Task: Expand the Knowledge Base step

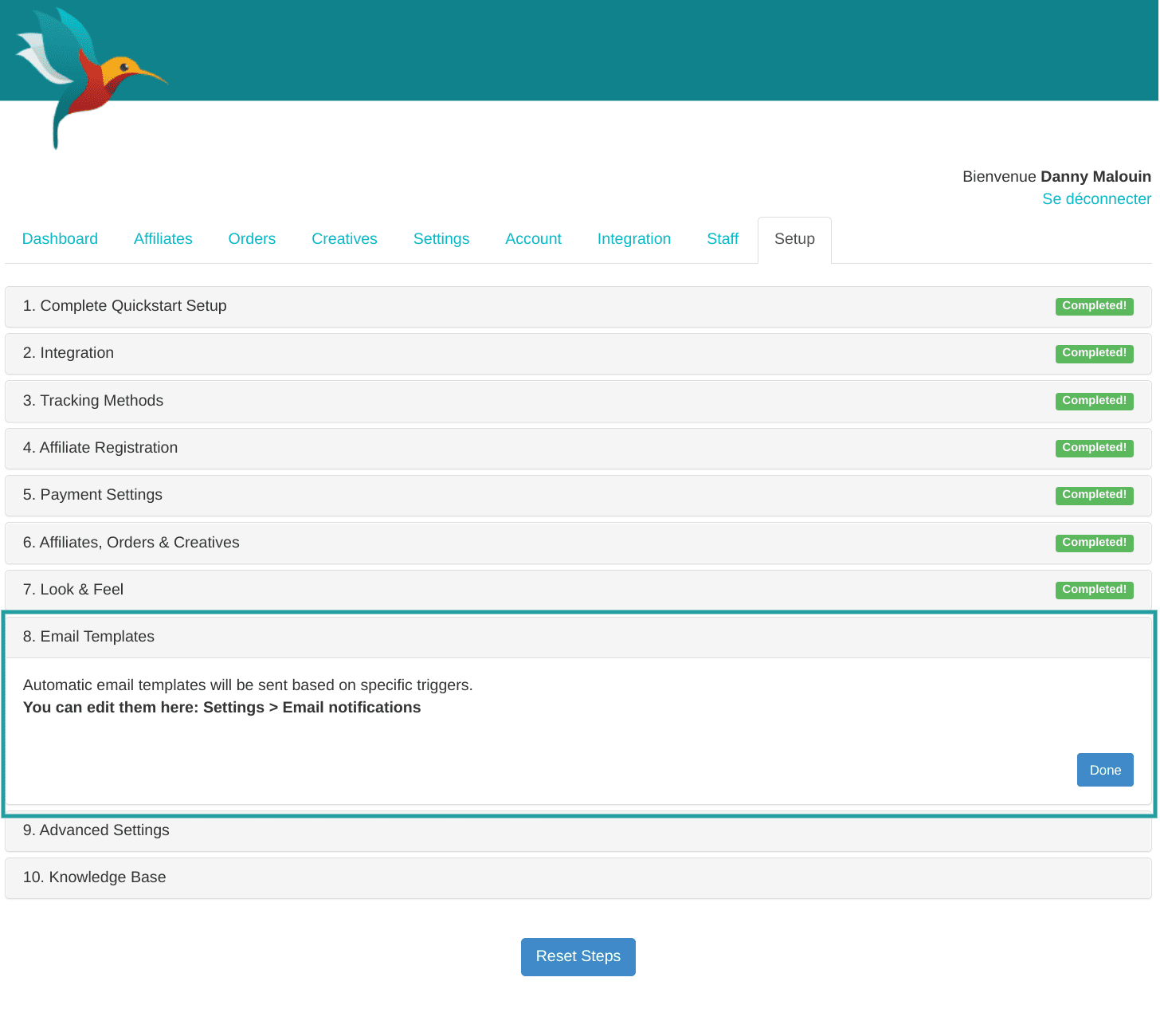Action: pos(95,877)
